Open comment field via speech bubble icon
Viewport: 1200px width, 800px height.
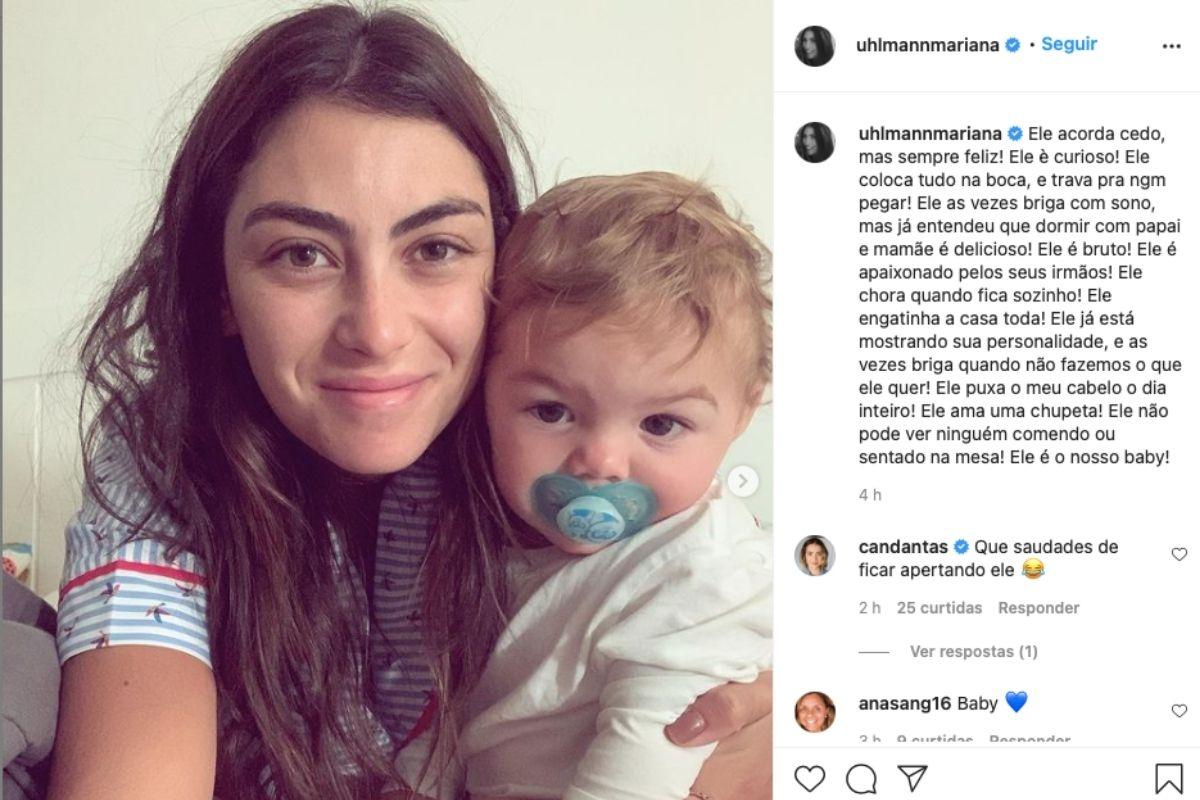point(861,778)
